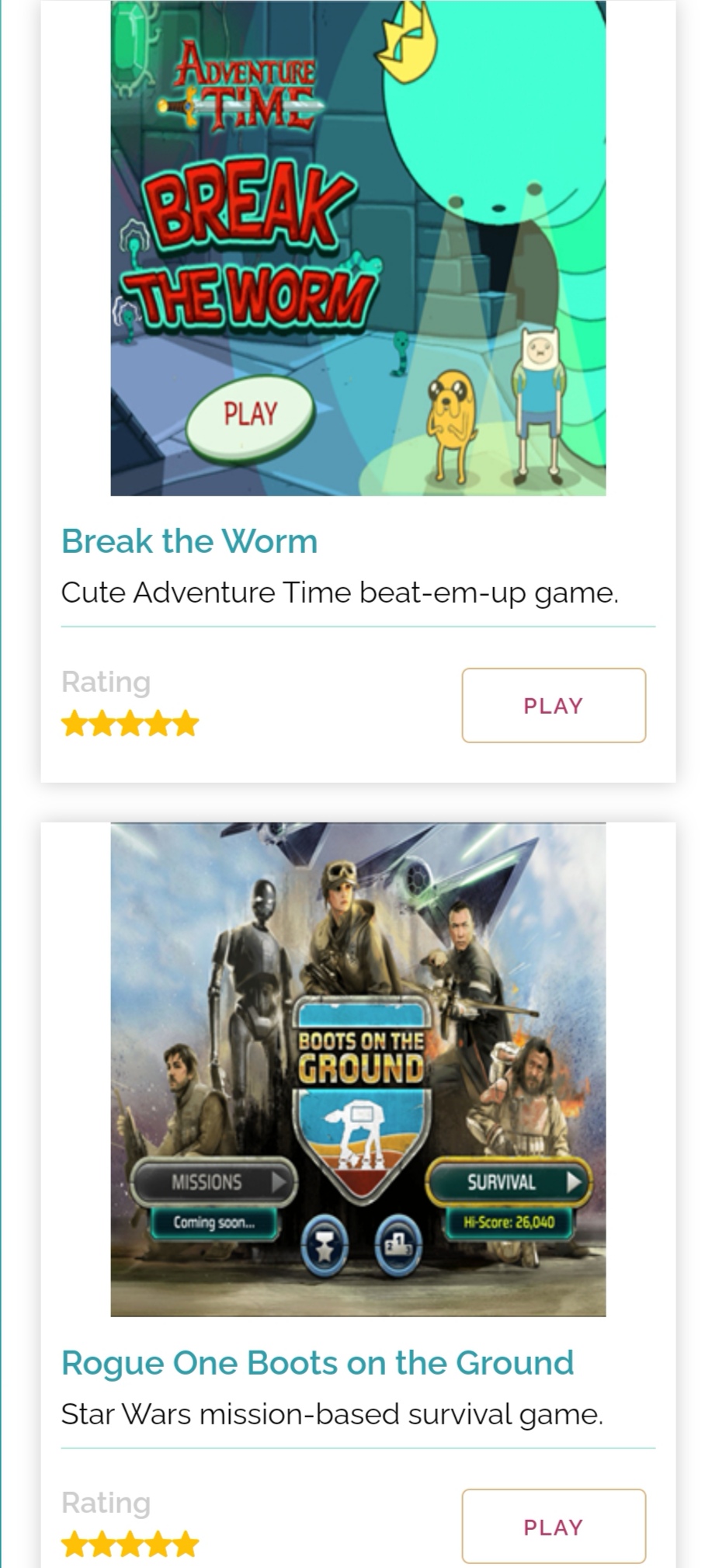This screenshot has height=1568, width=705.
Task: Click the Rogue One game thumbnail image
Action: tap(358, 1069)
